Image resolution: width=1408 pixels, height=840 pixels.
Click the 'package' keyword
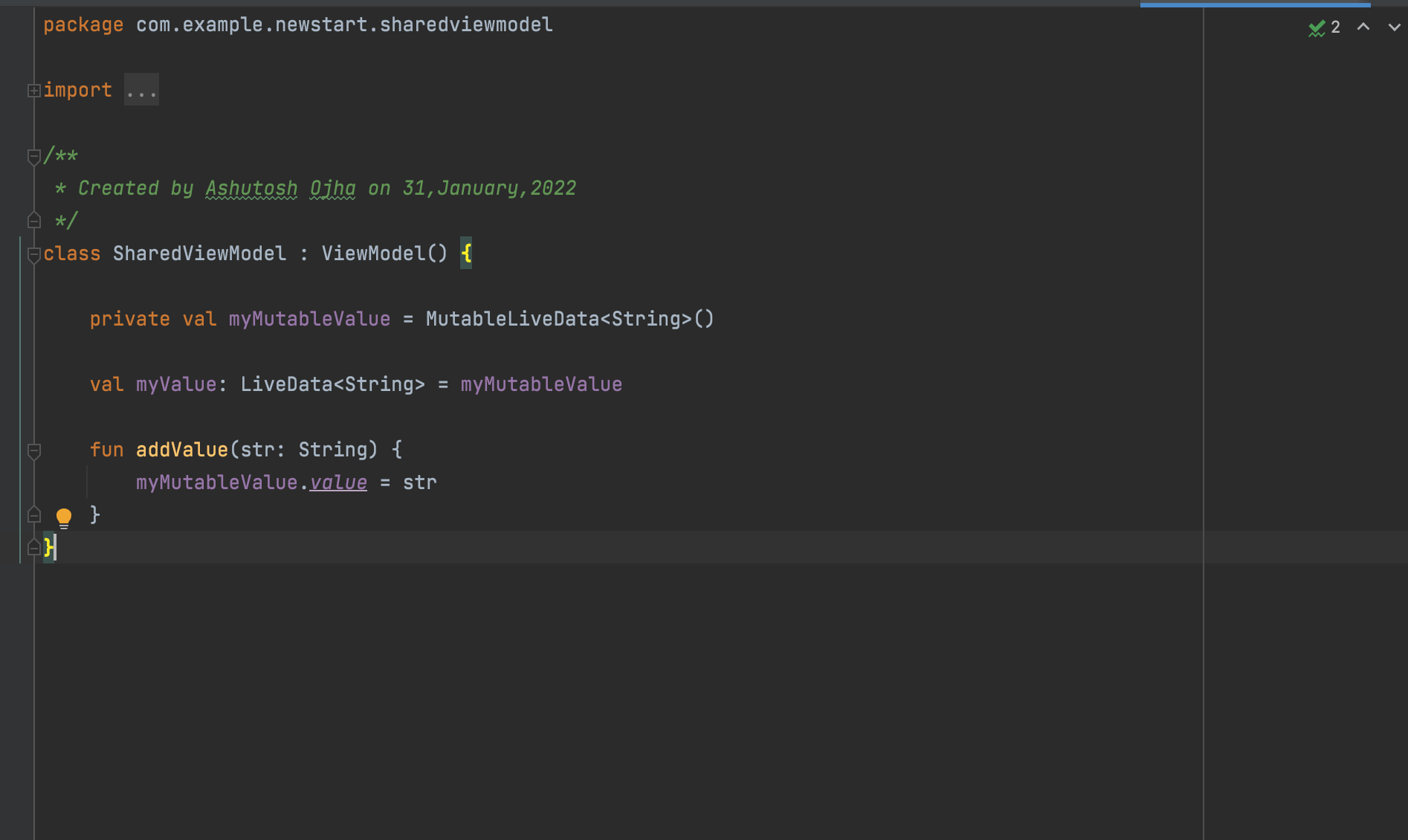83,25
